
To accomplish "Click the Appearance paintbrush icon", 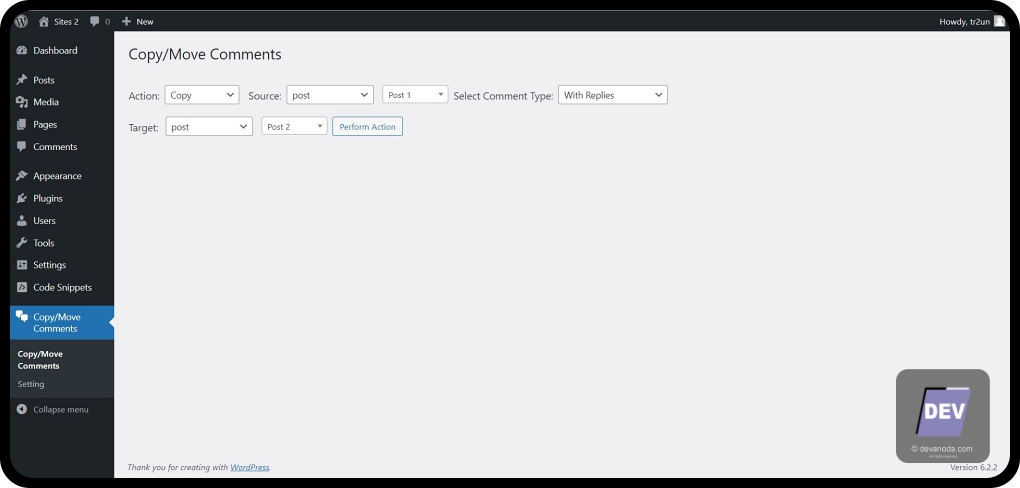I will tap(21, 176).
